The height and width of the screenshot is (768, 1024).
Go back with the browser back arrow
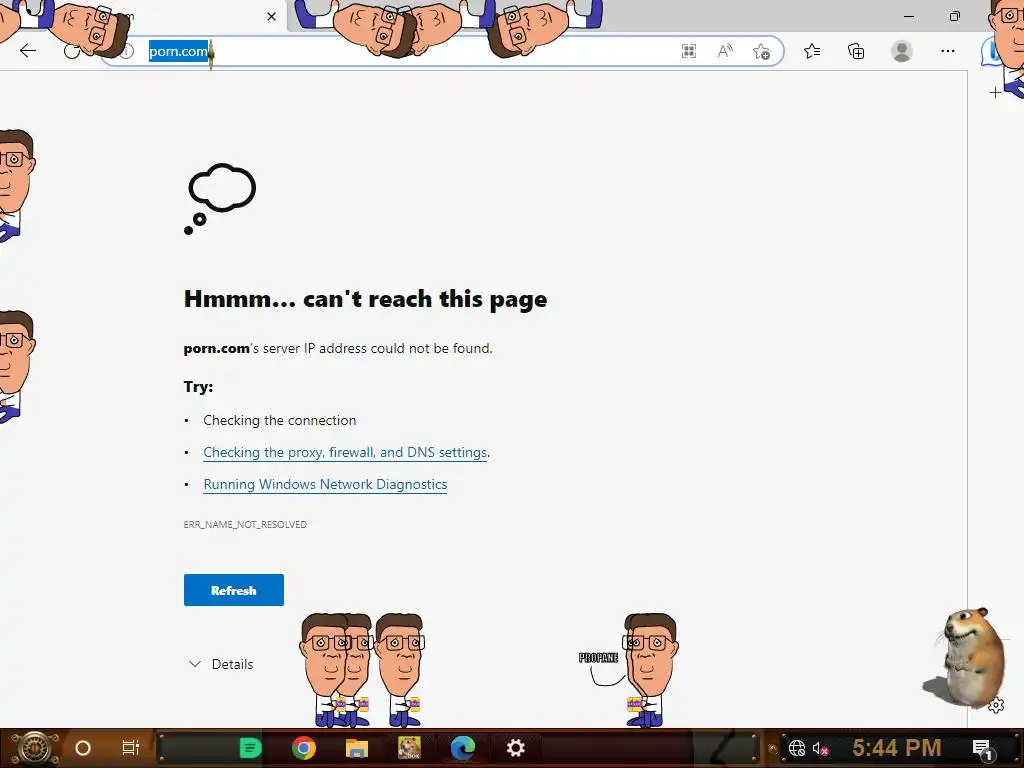[x=28, y=51]
